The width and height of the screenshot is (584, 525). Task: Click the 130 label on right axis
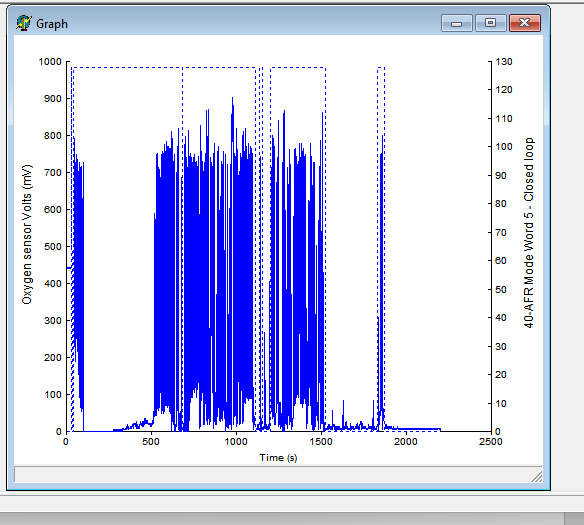click(504, 62)
